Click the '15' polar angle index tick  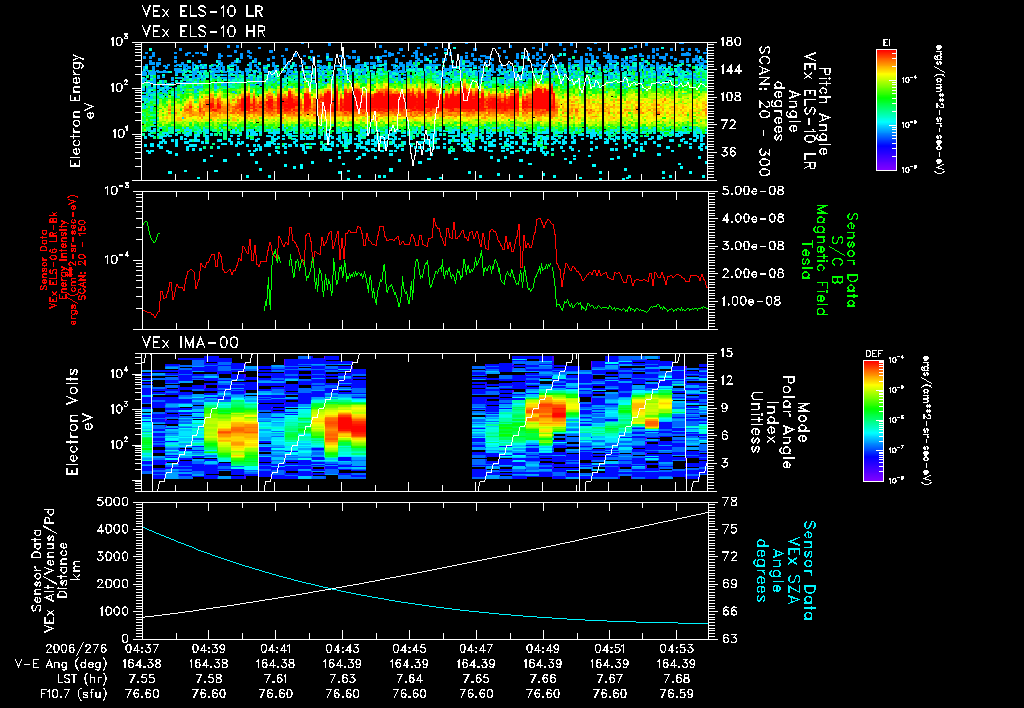[726, 353]
